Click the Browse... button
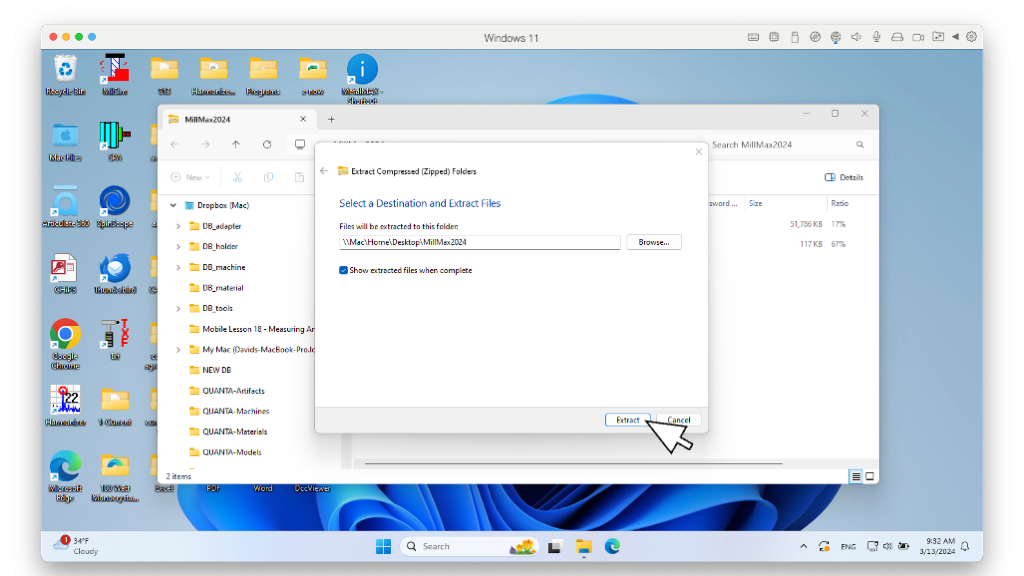Image resolution: width=1024 pixels, height=576 pixels. click(x=654, y=242)
